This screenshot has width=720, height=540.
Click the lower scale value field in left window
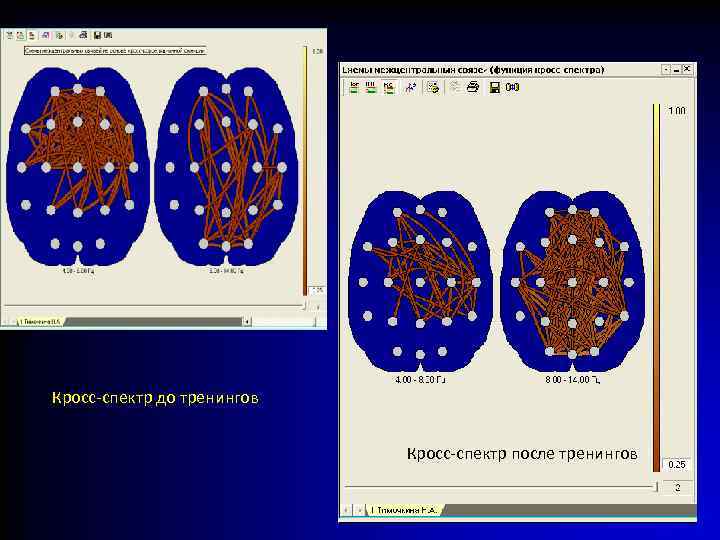(318, 290)
